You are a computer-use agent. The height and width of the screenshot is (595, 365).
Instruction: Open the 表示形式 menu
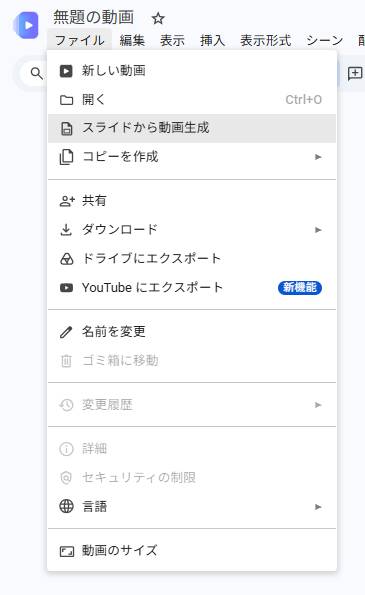point(266,40)
